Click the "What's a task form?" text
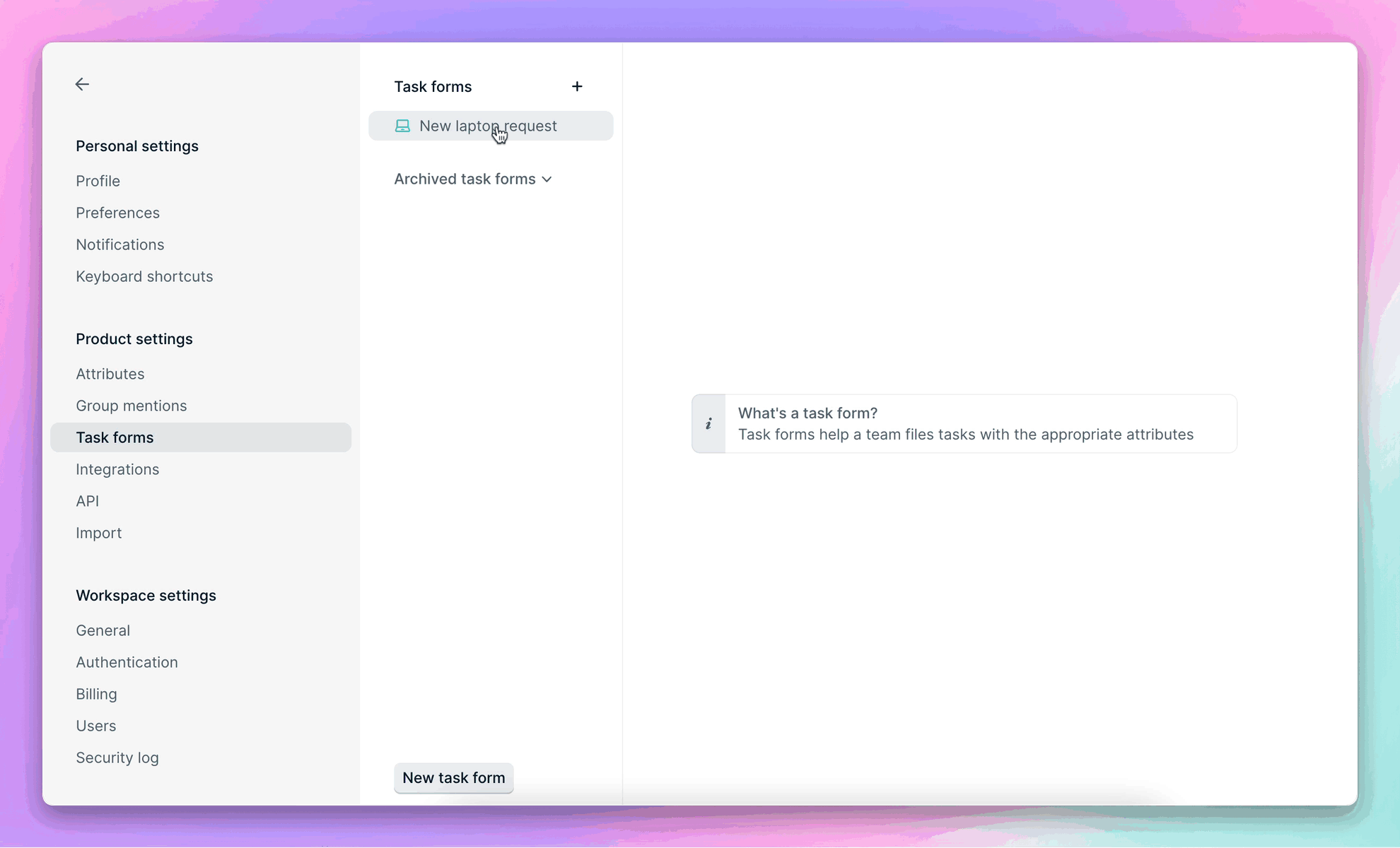Screen dimensions: 1400x848 [x=807, y=413]
